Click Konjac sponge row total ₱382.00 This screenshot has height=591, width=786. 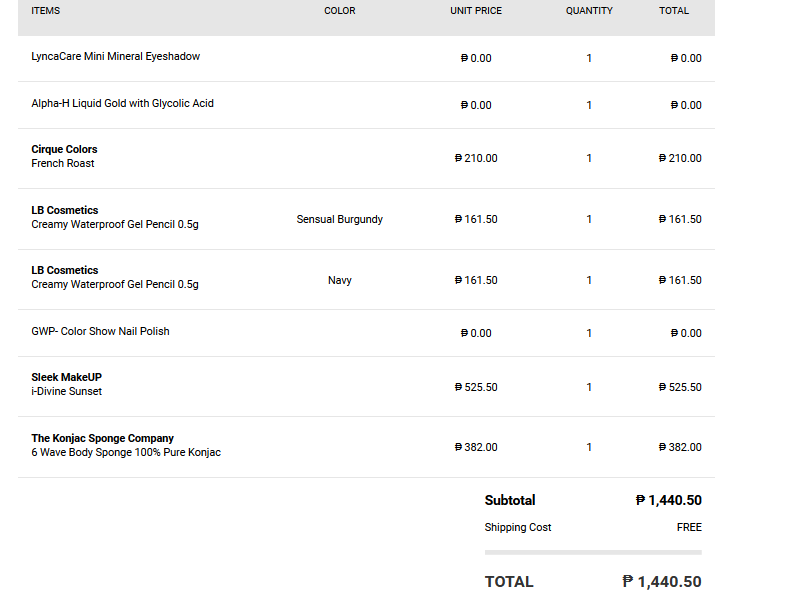[x=680, y=447]
